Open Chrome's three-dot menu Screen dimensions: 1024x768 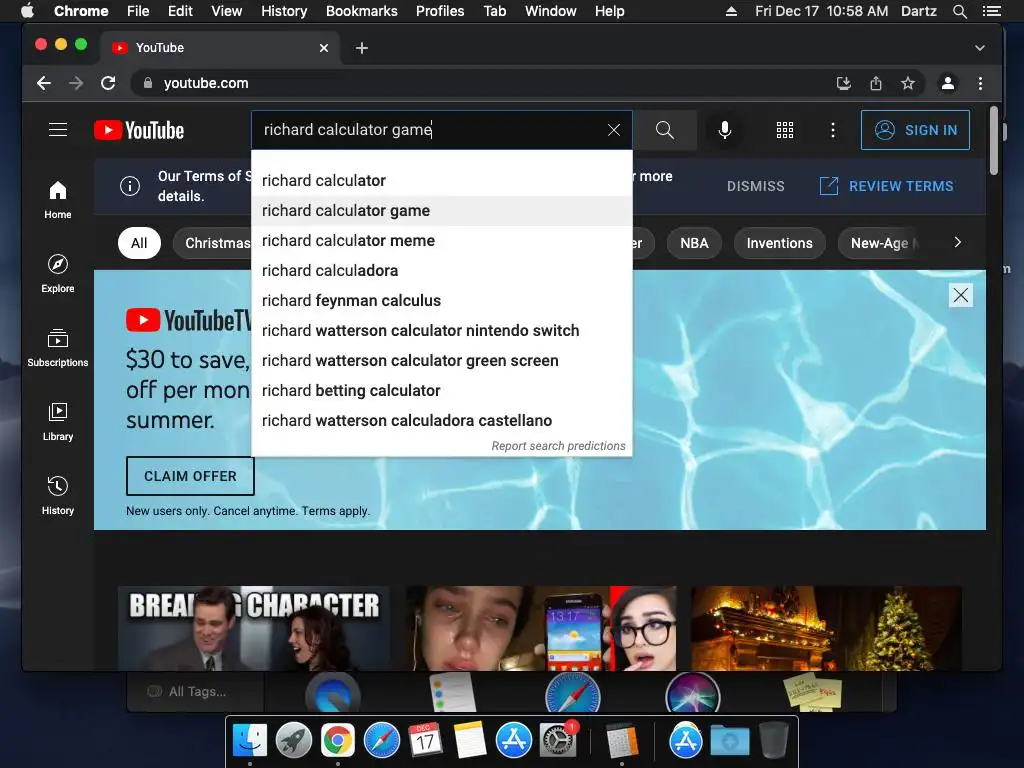(x=980, y=83)
